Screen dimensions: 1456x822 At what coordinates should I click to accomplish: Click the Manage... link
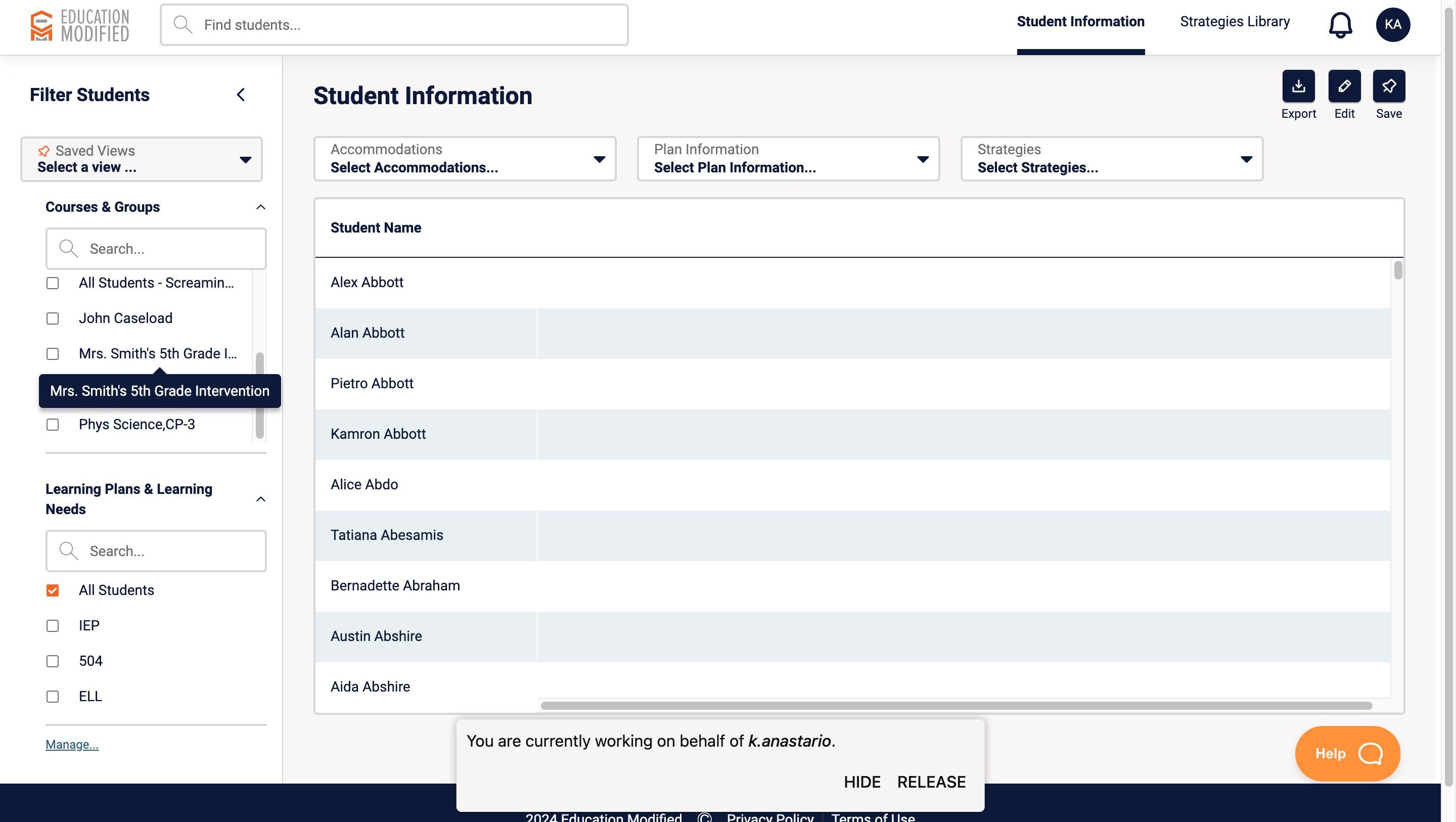72,745
